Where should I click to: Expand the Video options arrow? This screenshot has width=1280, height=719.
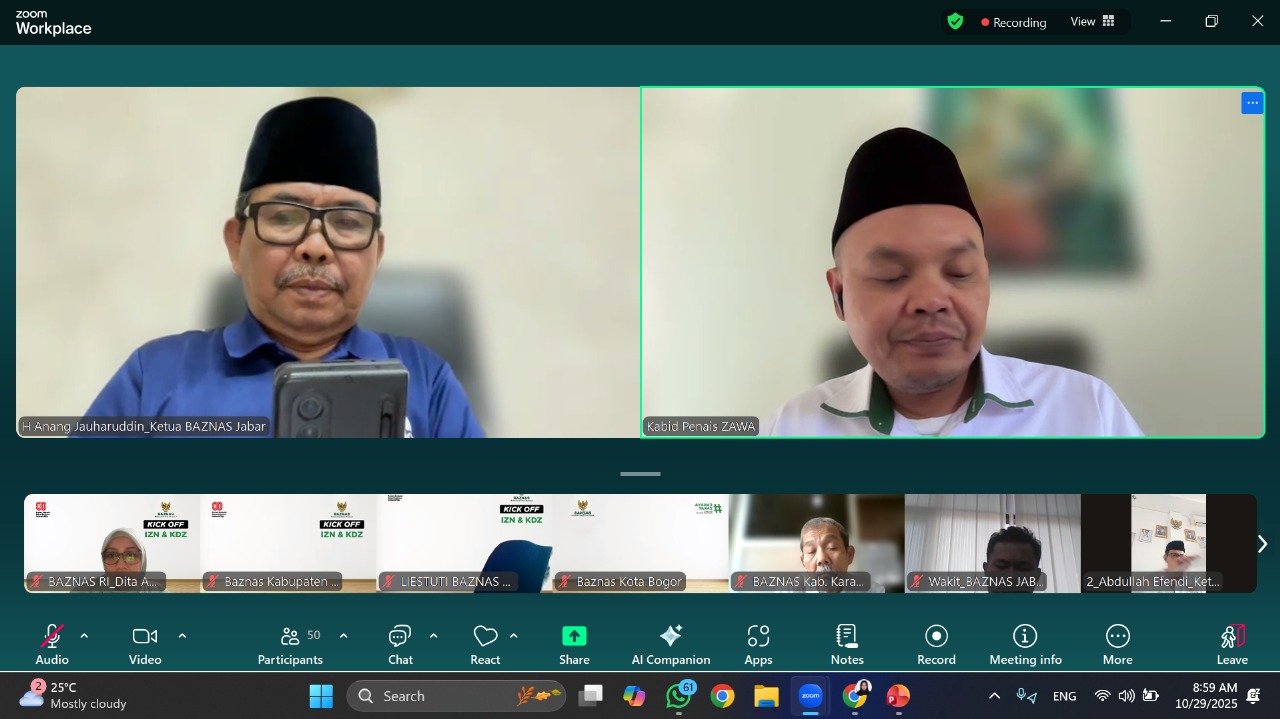[x=182, y=636]
